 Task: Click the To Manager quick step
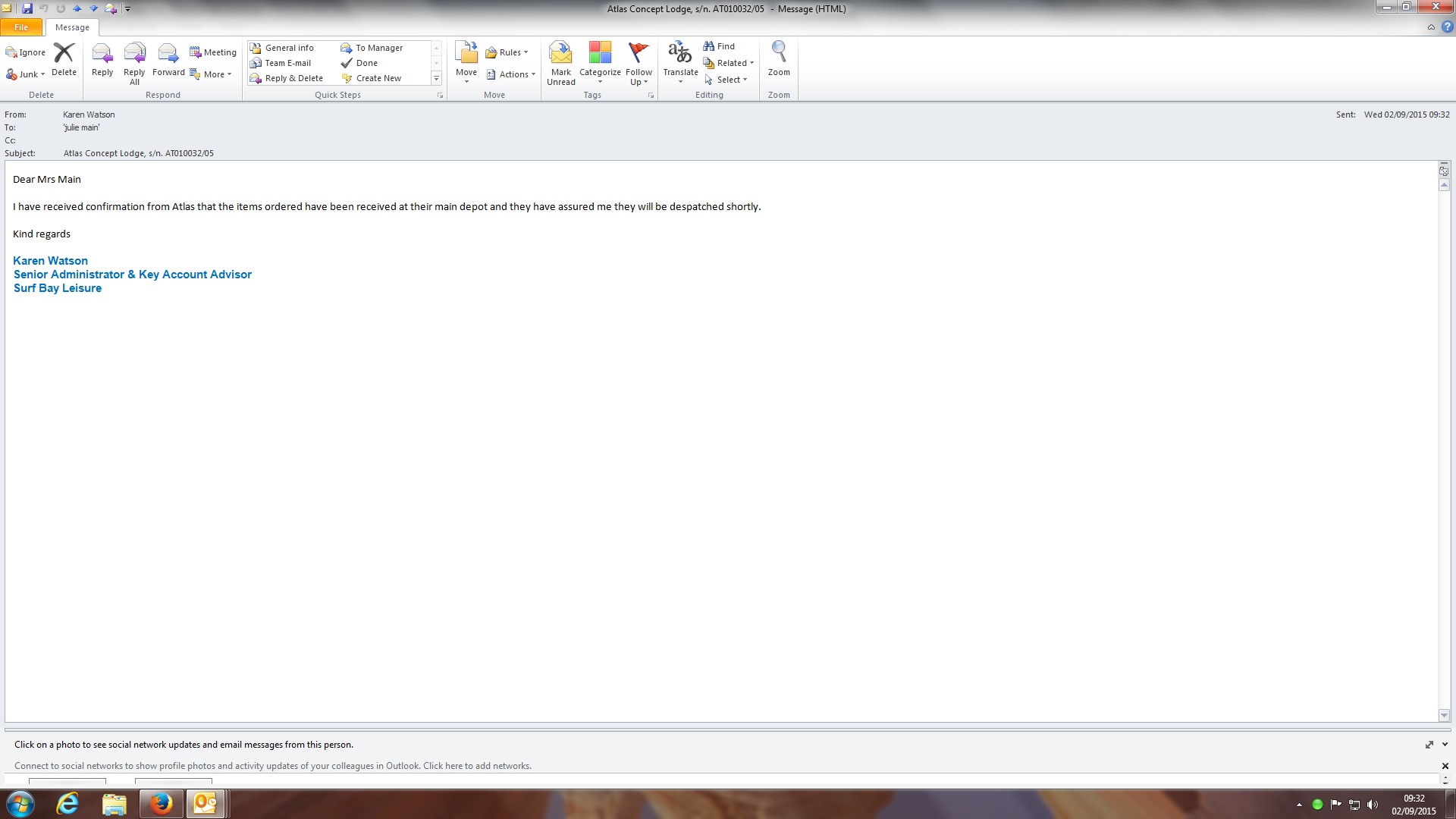click(379, 48)
